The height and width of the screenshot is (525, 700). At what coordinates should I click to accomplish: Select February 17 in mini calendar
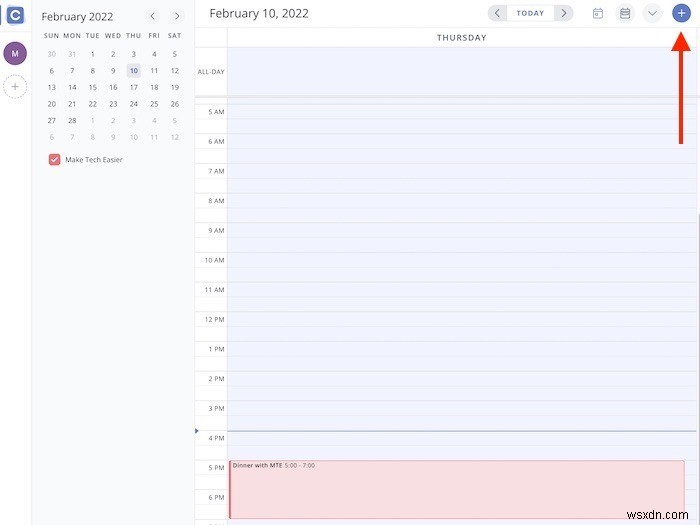133,87
